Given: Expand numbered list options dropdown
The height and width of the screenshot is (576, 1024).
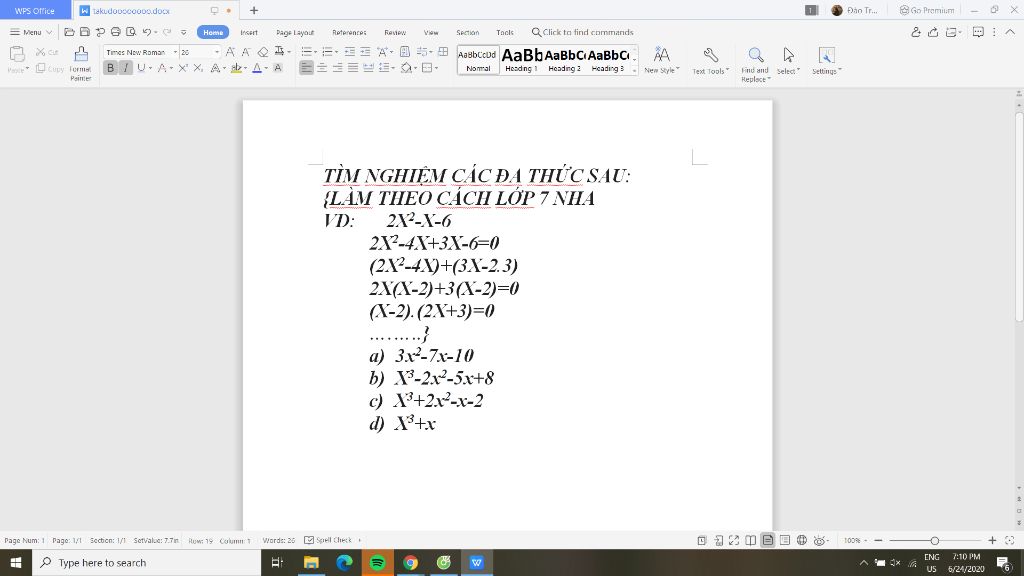Looking at the screenshot, I should click(x=336, y=52).
